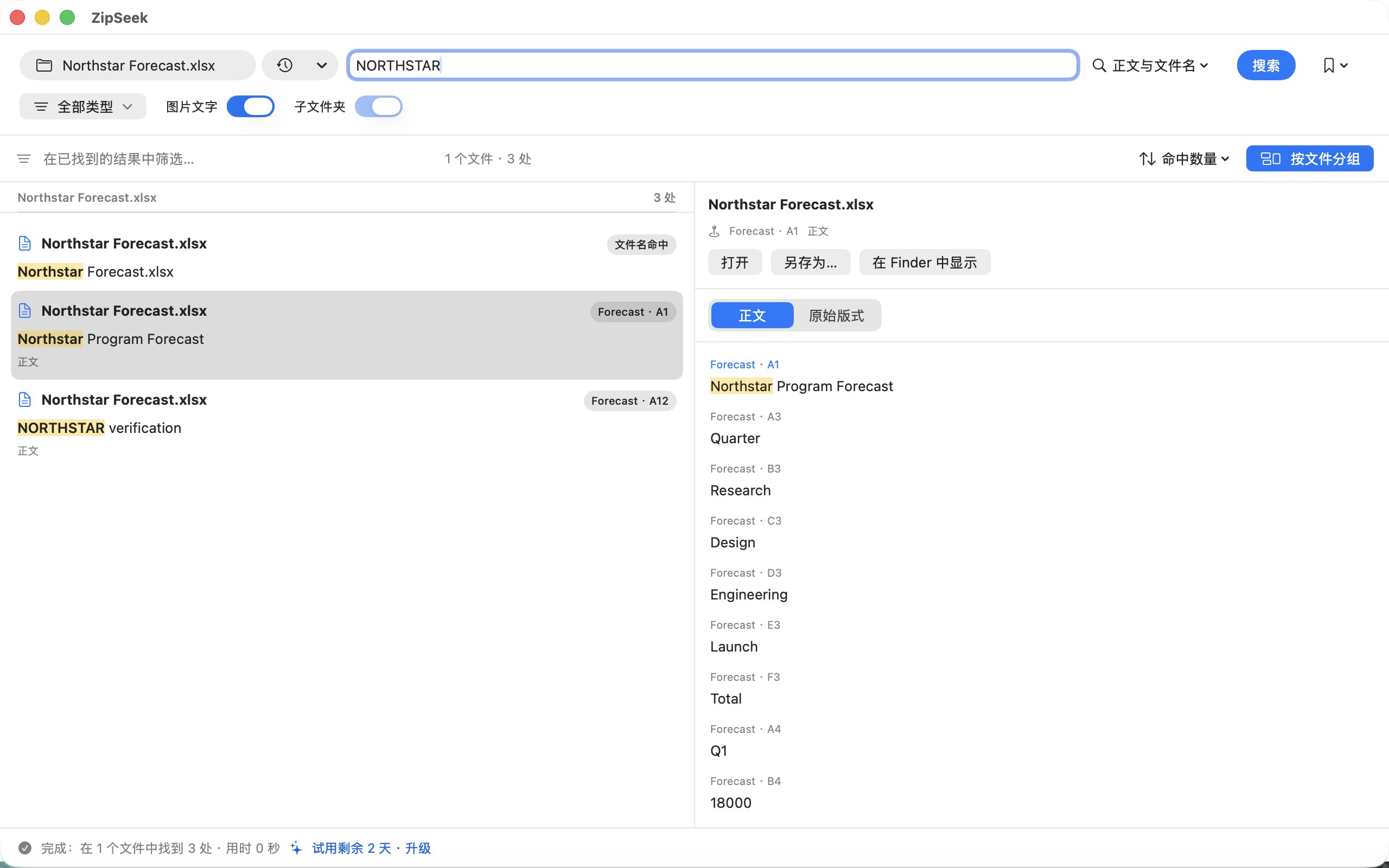This screenshot has height=868, width=1389.
Task: Click the 文件名命中 badge
Action: (641, 245)
